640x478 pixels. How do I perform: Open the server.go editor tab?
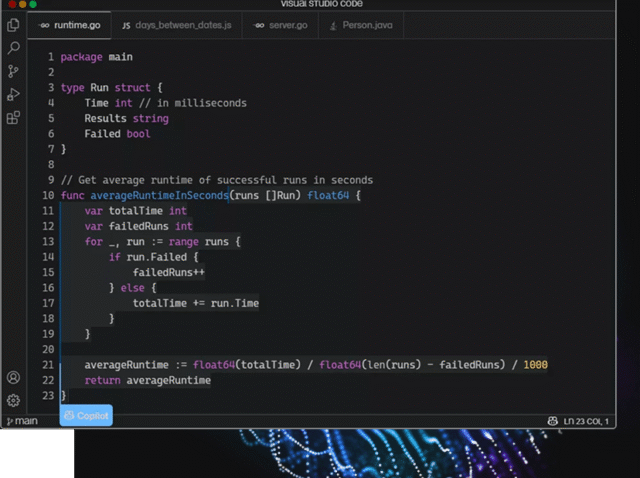click(x=280, y=23)
